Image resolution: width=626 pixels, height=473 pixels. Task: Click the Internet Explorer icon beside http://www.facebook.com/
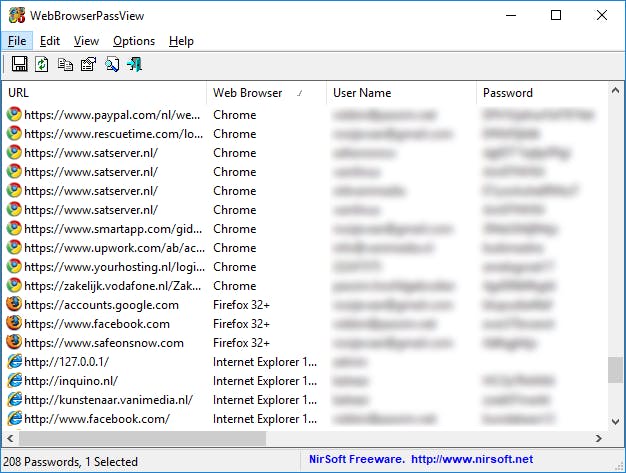pos(14,419)
